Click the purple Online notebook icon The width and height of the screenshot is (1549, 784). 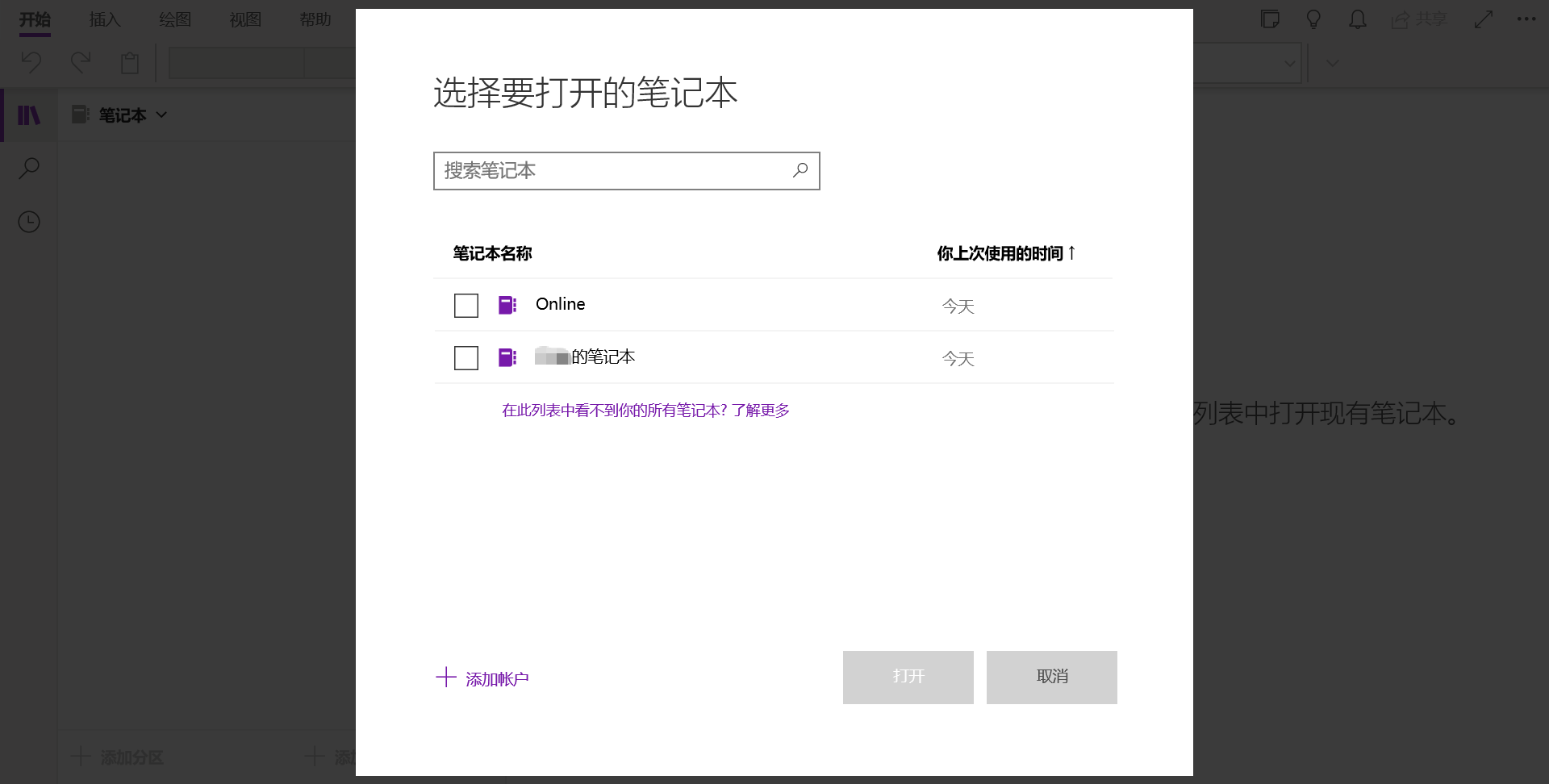point(507,305)
